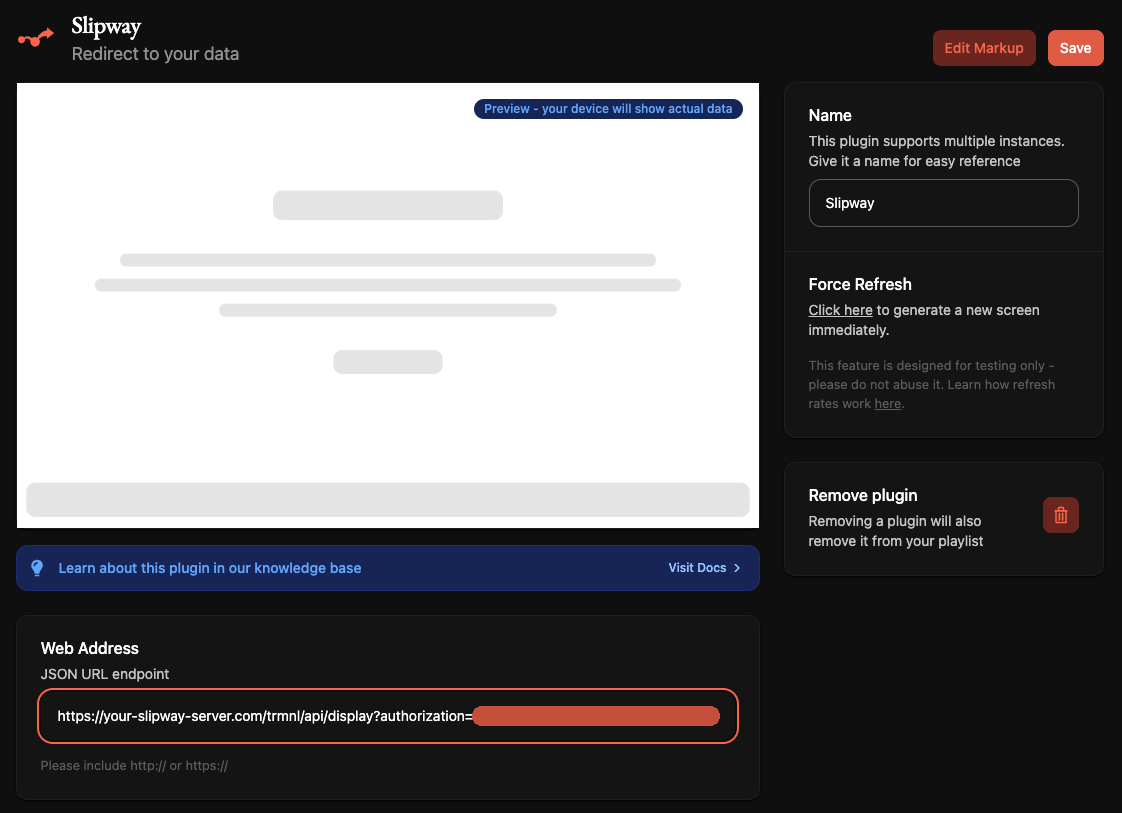The image size is (1122, 813).
Task: Click the plugin Name input field
Action: [943, 203]
